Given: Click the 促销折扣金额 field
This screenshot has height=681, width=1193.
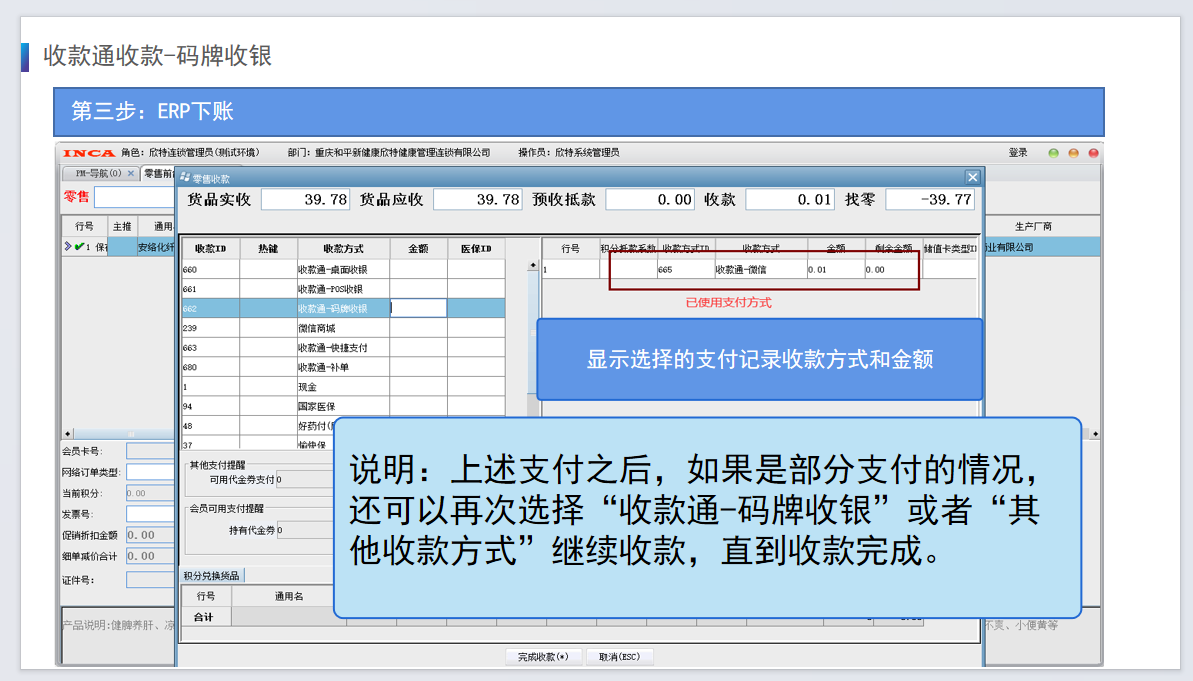Looking at the screenshot, I should click(x=150, y=535).
